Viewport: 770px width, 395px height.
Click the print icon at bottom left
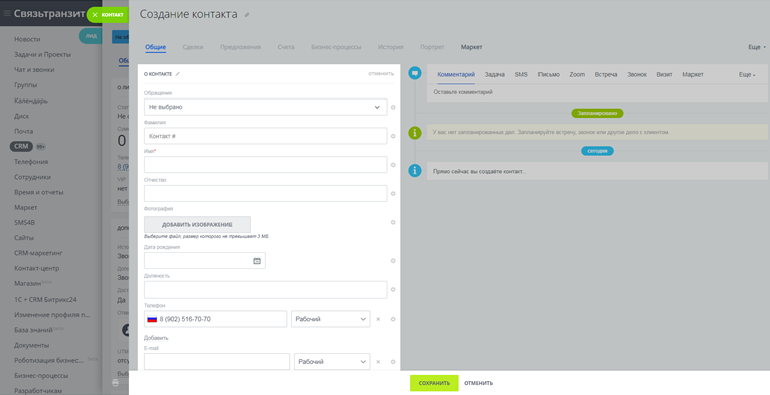(x=115, y=382)
